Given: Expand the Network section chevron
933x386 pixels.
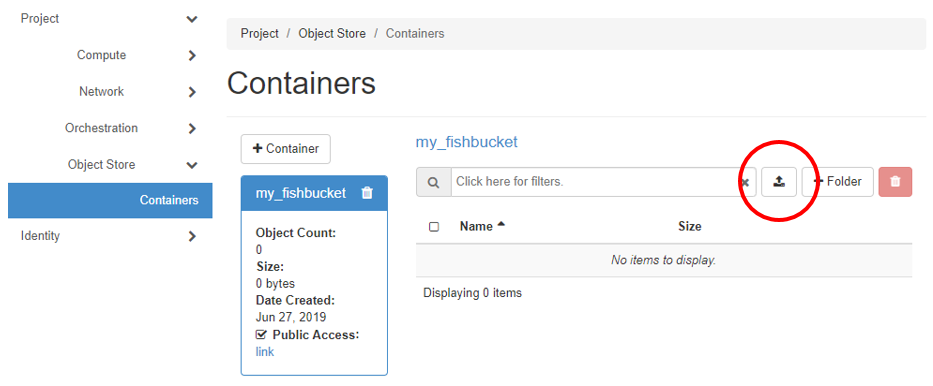Looking at the screenshot, I should coord(192,92).
